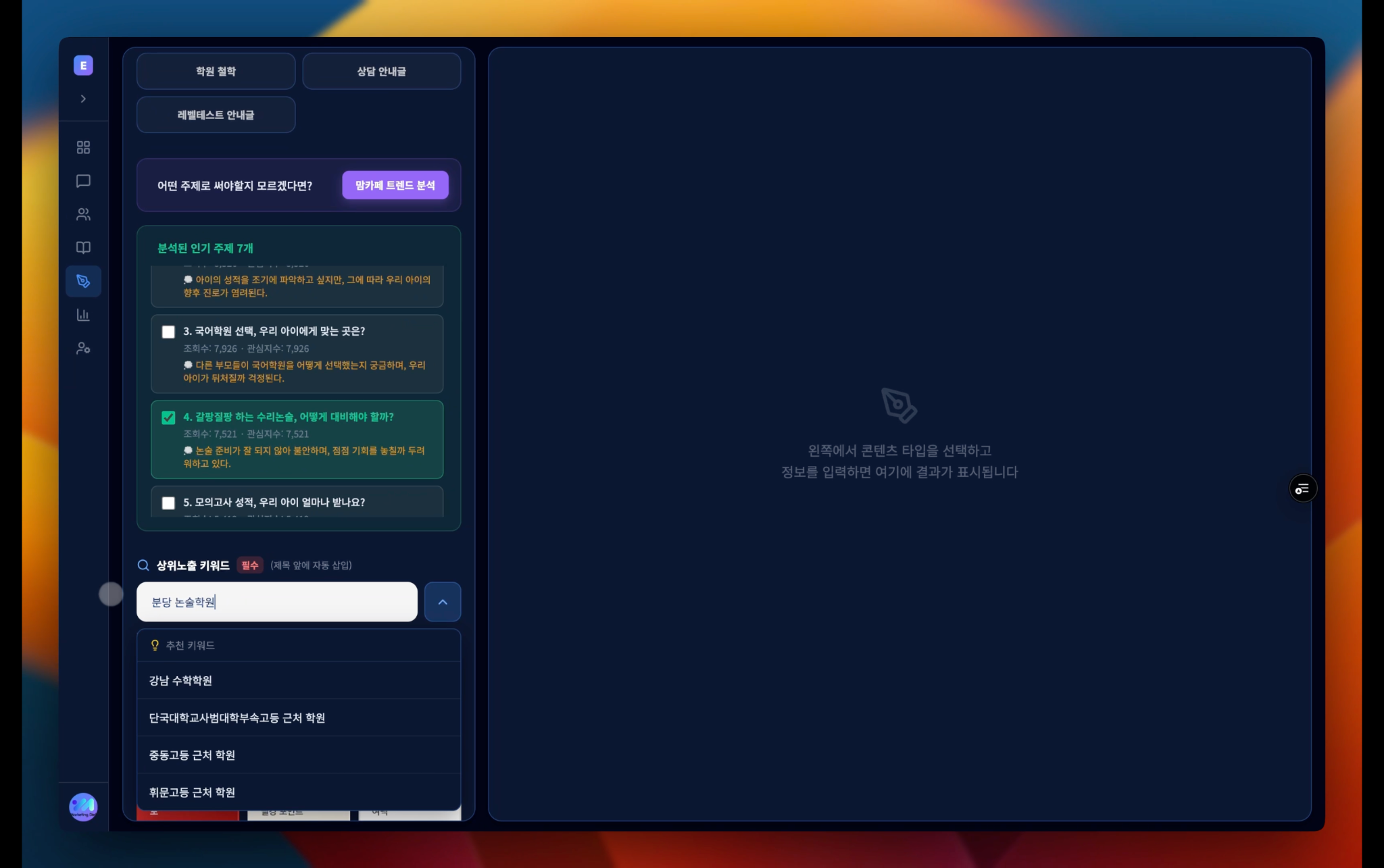1384x868 pixels.
Task: Open the open-book icon in sidebar
Action: point(83,247)
